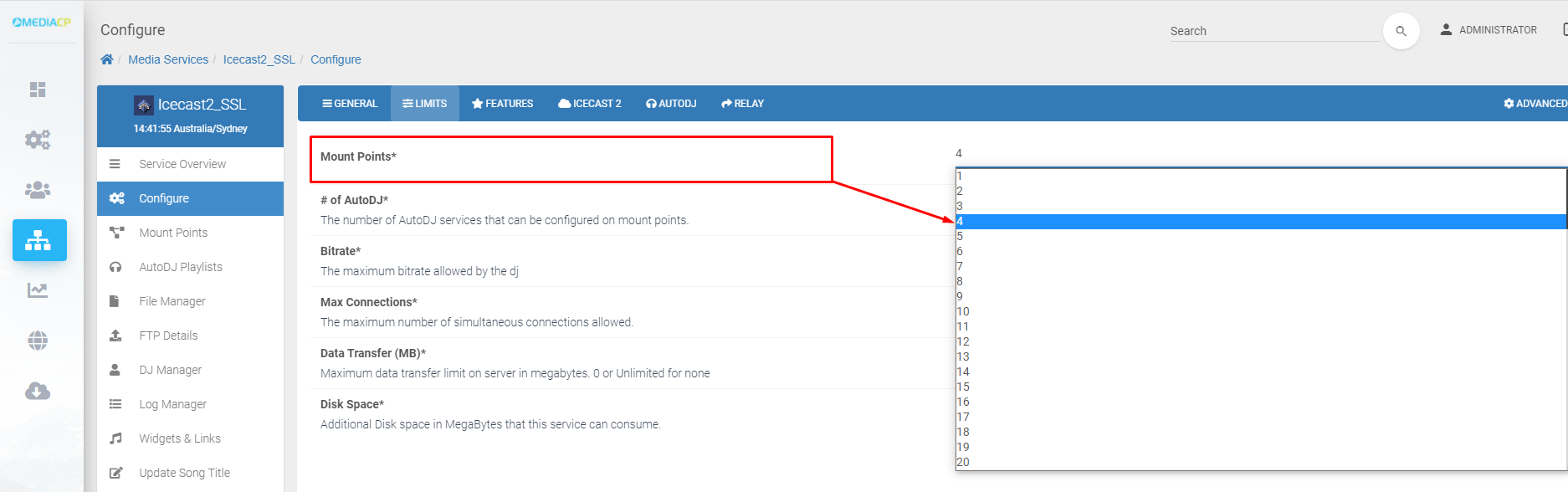
Task: Open the Advanced tab
Action: [x=1535, y=104]
